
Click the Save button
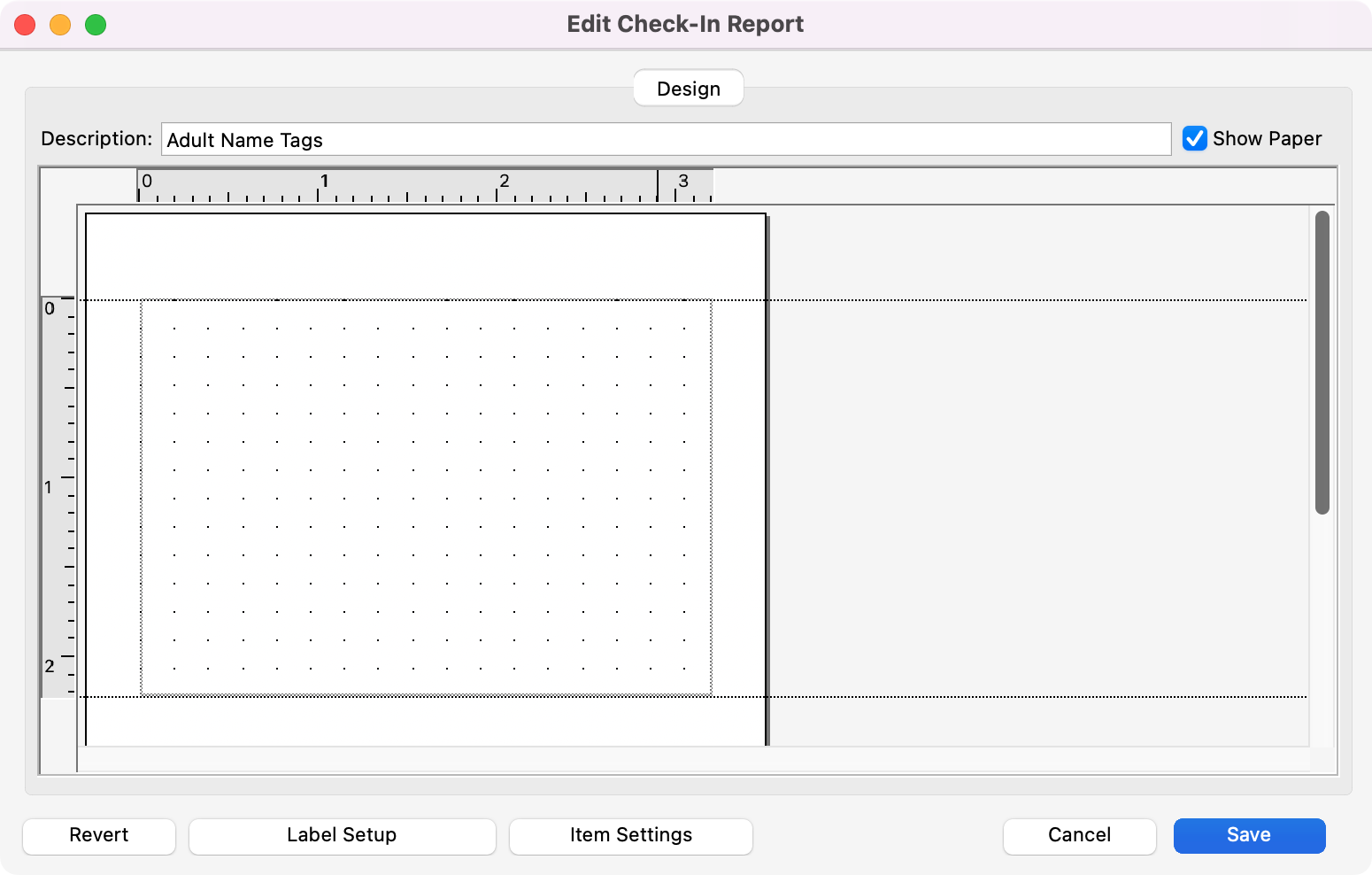(1248, 835)
